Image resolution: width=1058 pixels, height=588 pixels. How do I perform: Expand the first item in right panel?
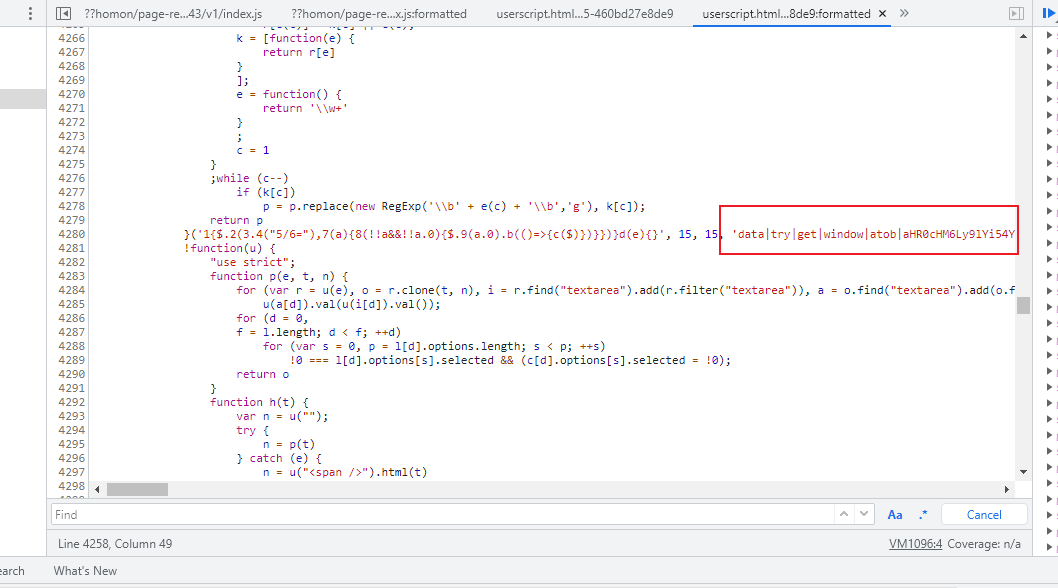1050,36
